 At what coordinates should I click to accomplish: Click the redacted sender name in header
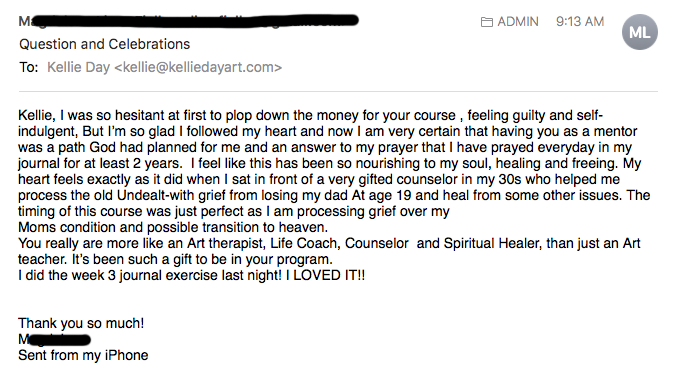189,21
